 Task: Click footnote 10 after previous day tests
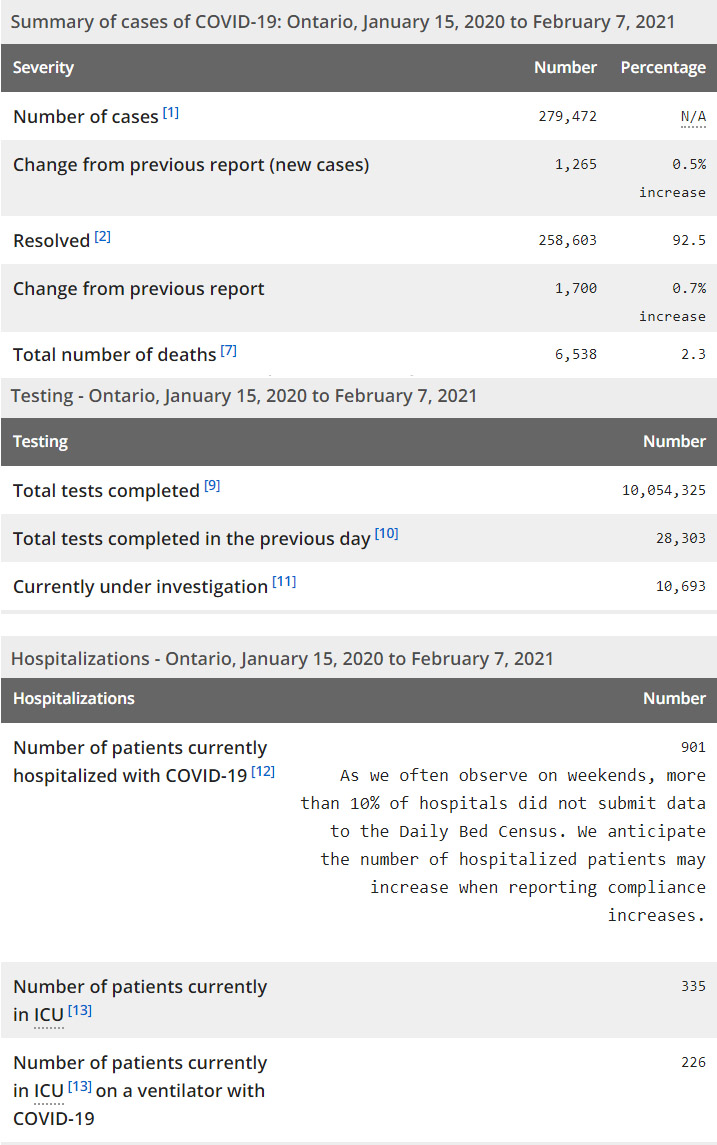click(386, 535)
